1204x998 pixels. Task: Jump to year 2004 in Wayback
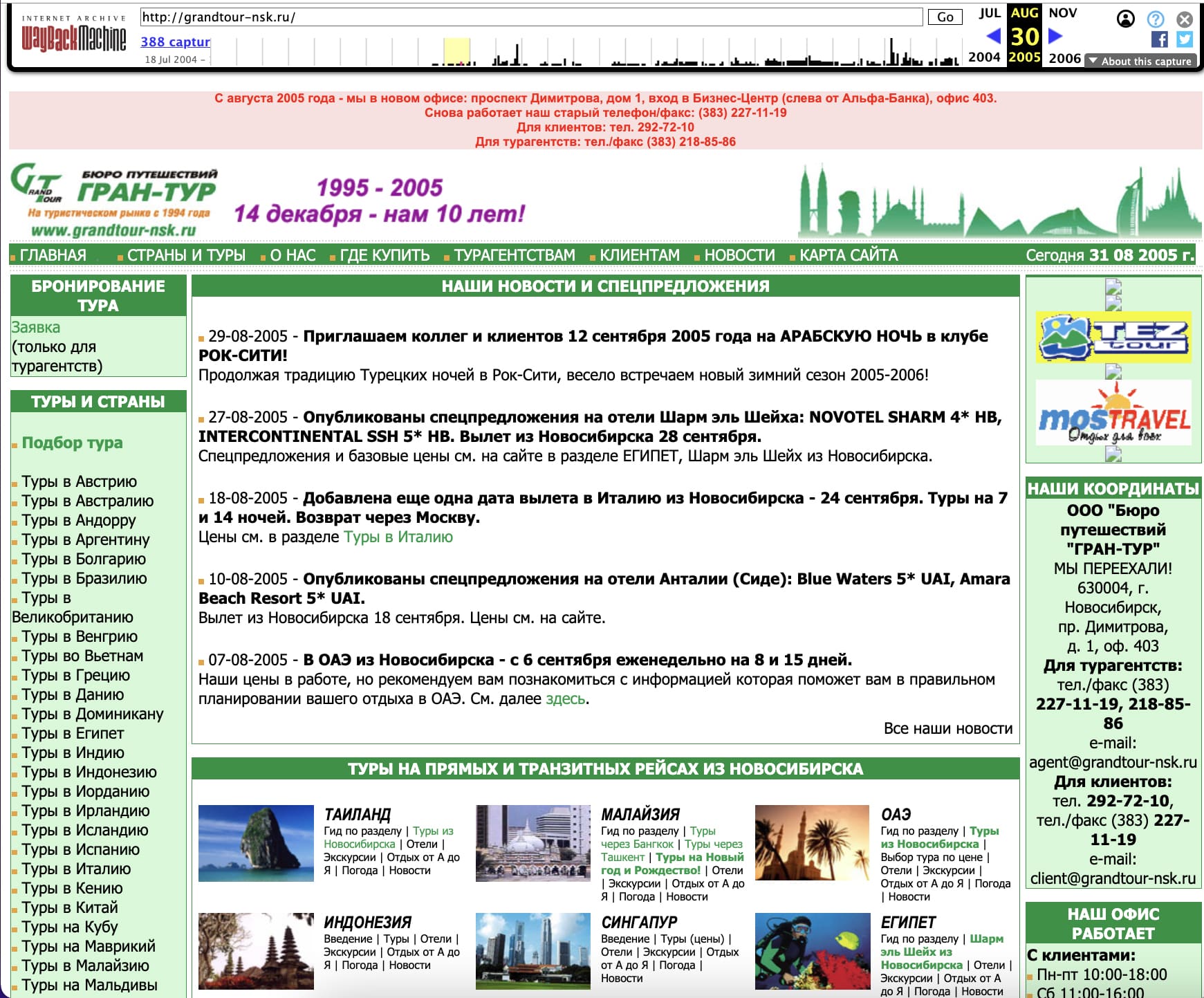(x=984, y=57)
